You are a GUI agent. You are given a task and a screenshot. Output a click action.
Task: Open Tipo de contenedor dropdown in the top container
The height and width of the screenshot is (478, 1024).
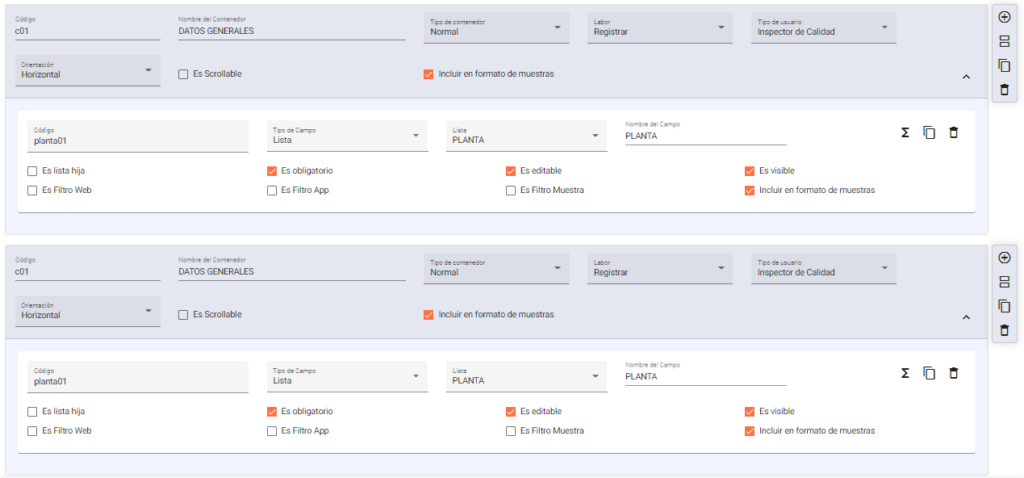click(496, 28)
